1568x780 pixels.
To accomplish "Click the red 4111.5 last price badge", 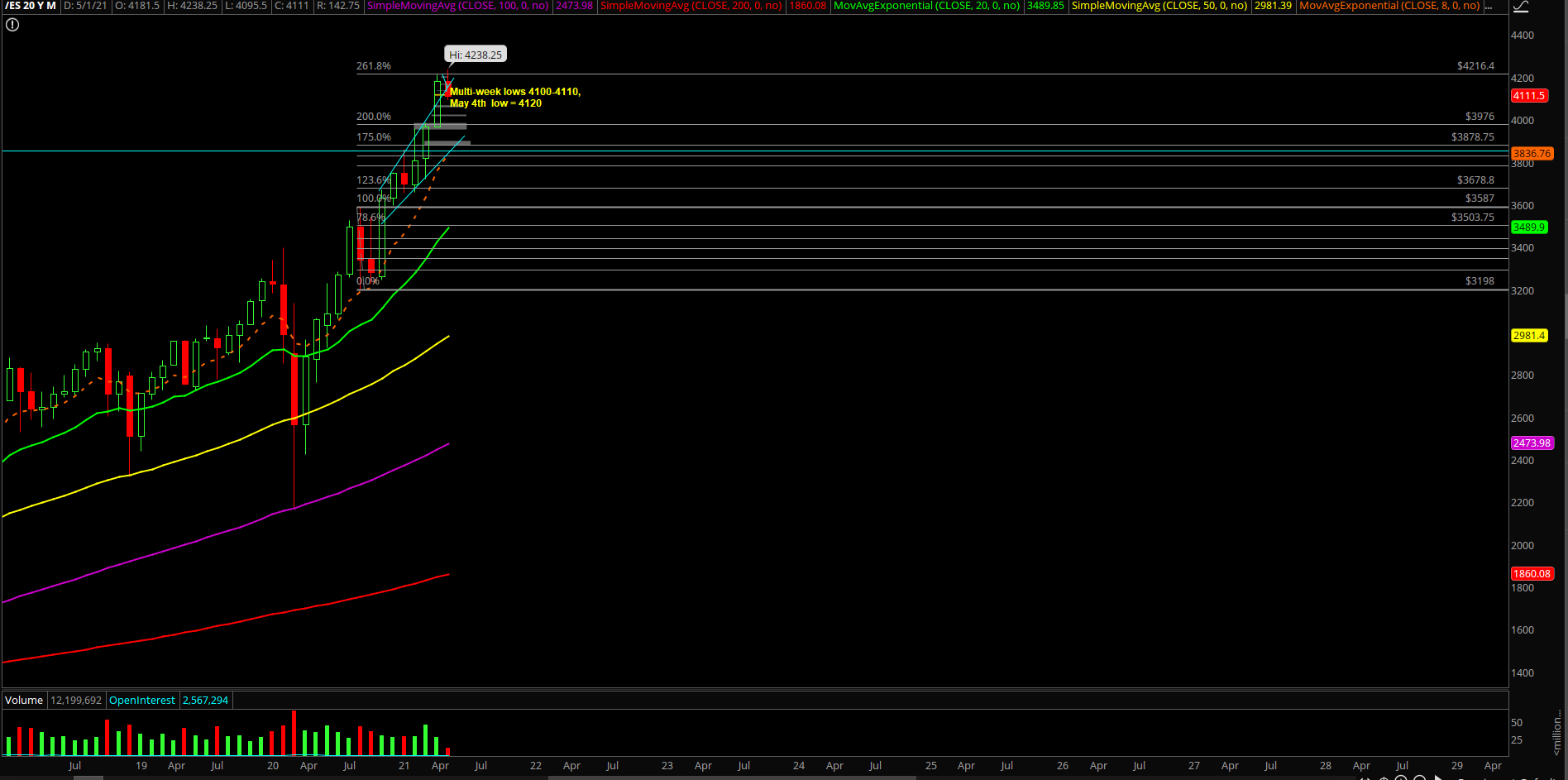I will pos(1528,96).
